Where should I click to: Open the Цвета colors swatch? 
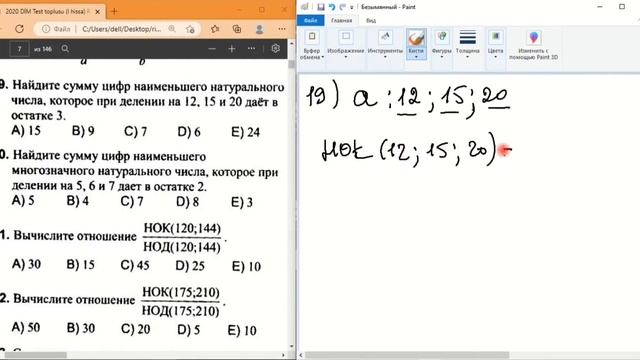click(496, 37)
